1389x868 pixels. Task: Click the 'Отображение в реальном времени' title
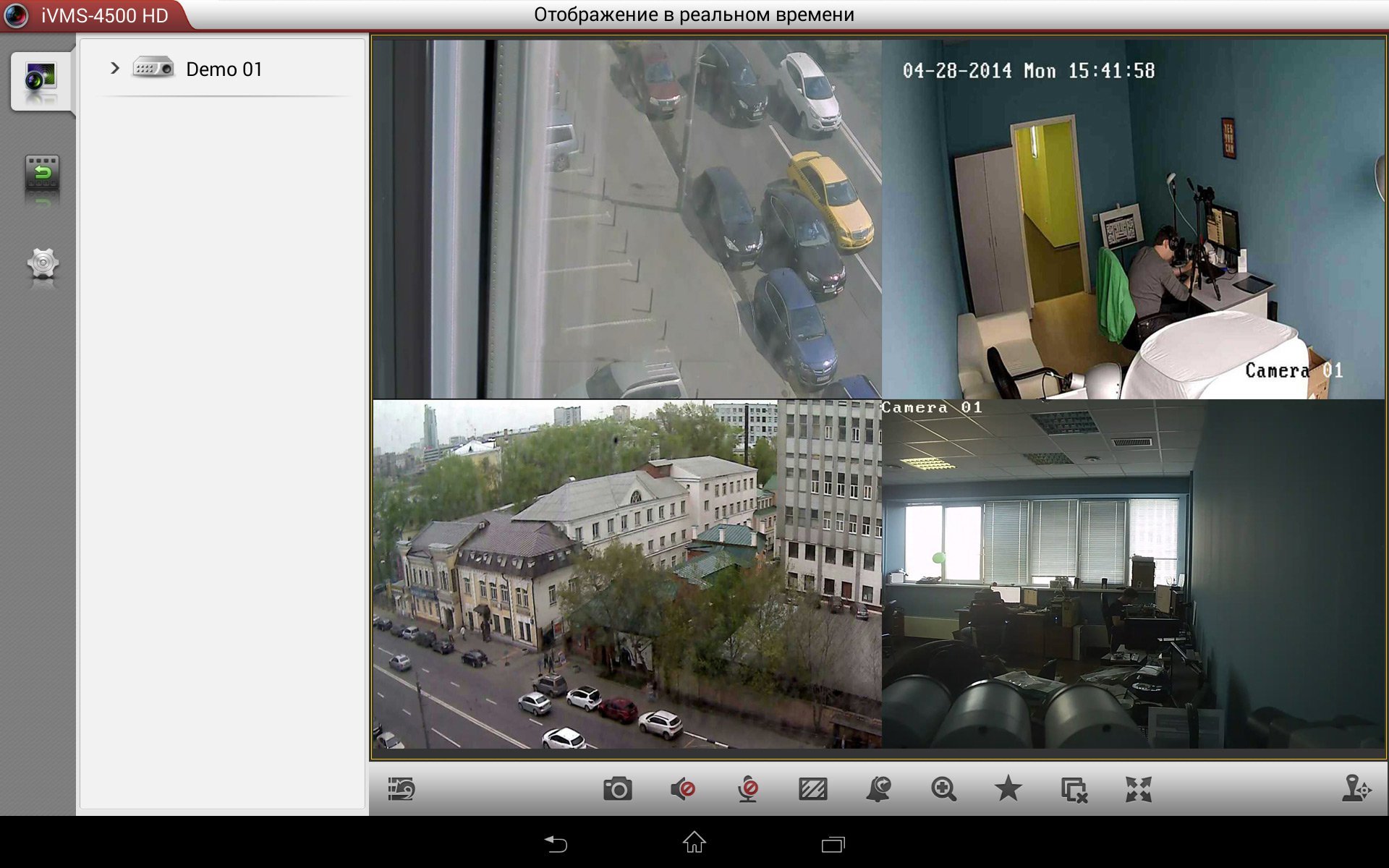coord(694,14)
